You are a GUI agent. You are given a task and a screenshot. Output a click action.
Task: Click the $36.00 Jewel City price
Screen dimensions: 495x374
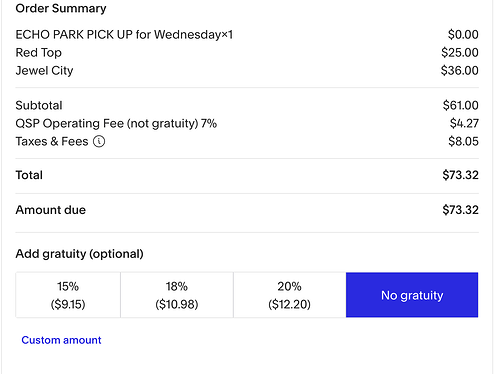click(x=459, y=71)
